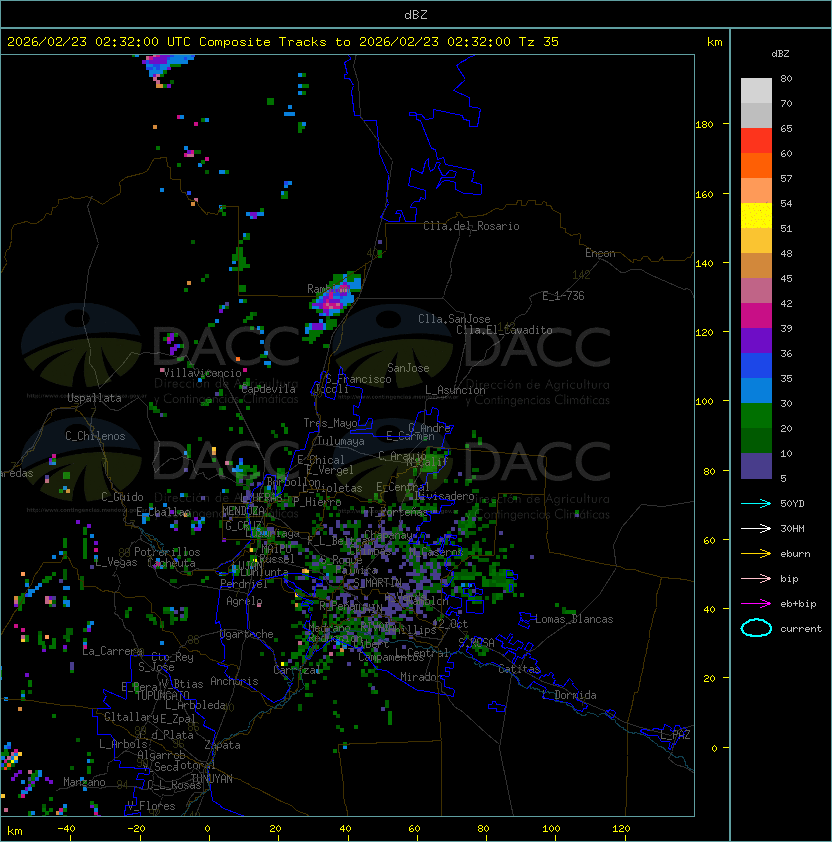This screenshot has width=832, height=842.
Task: Click the purple-gray 5 dBZ color swatch
Action: pyautogui.click(x=756, y=466)
